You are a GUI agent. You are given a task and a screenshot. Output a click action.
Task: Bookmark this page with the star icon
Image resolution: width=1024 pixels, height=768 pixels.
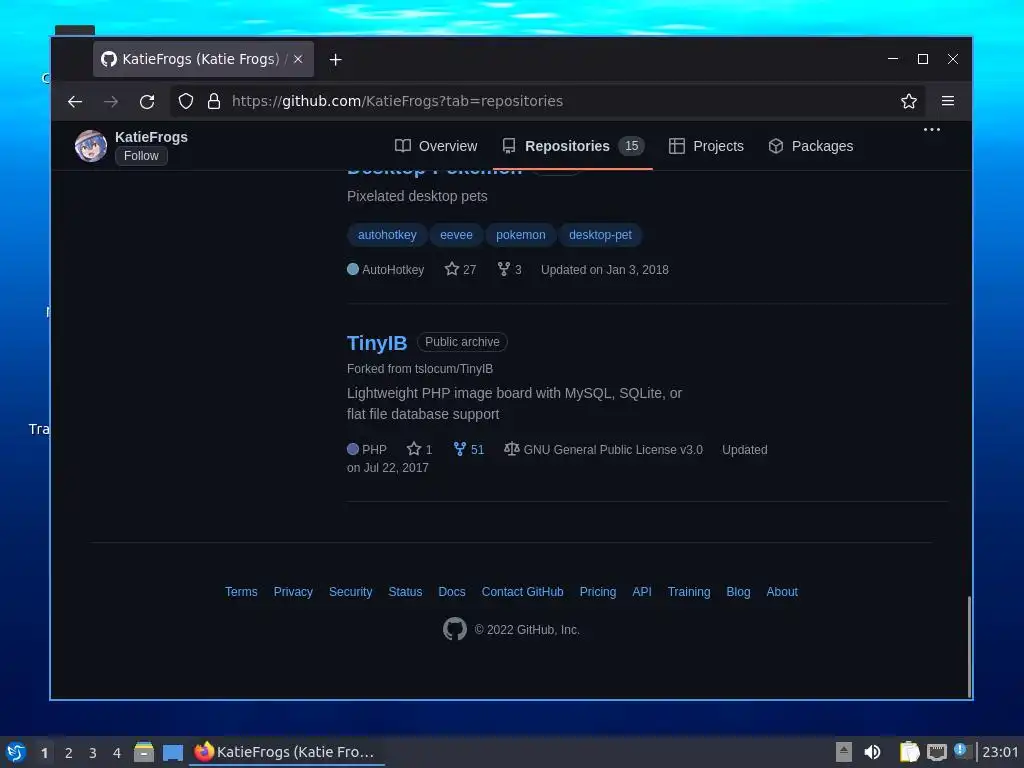[908, 101]
